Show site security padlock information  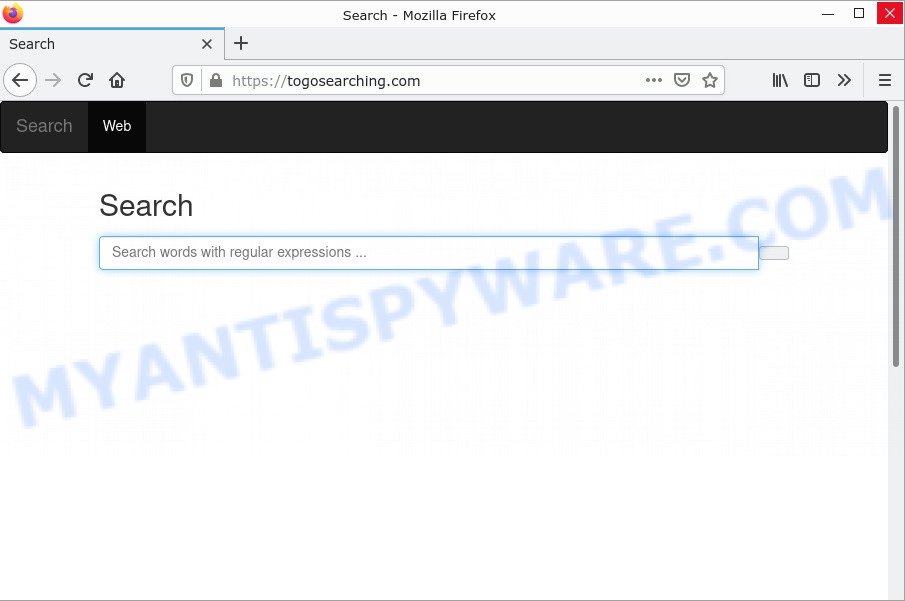tap(216, 80)
